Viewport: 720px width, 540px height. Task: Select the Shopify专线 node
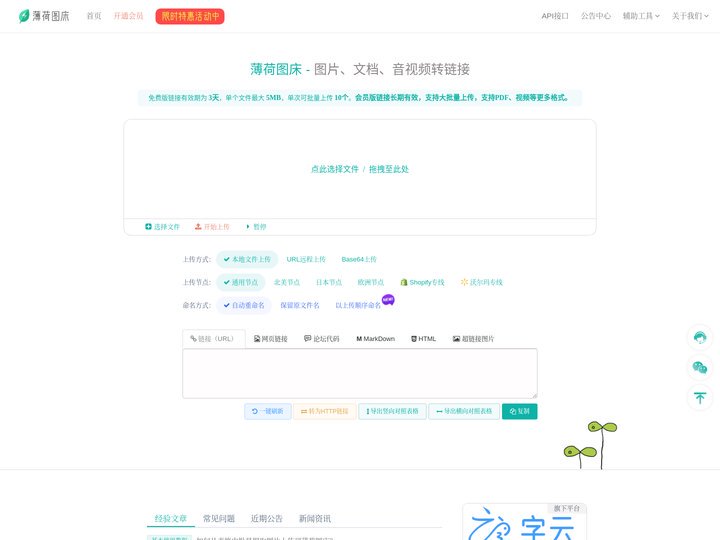(422, 282)
